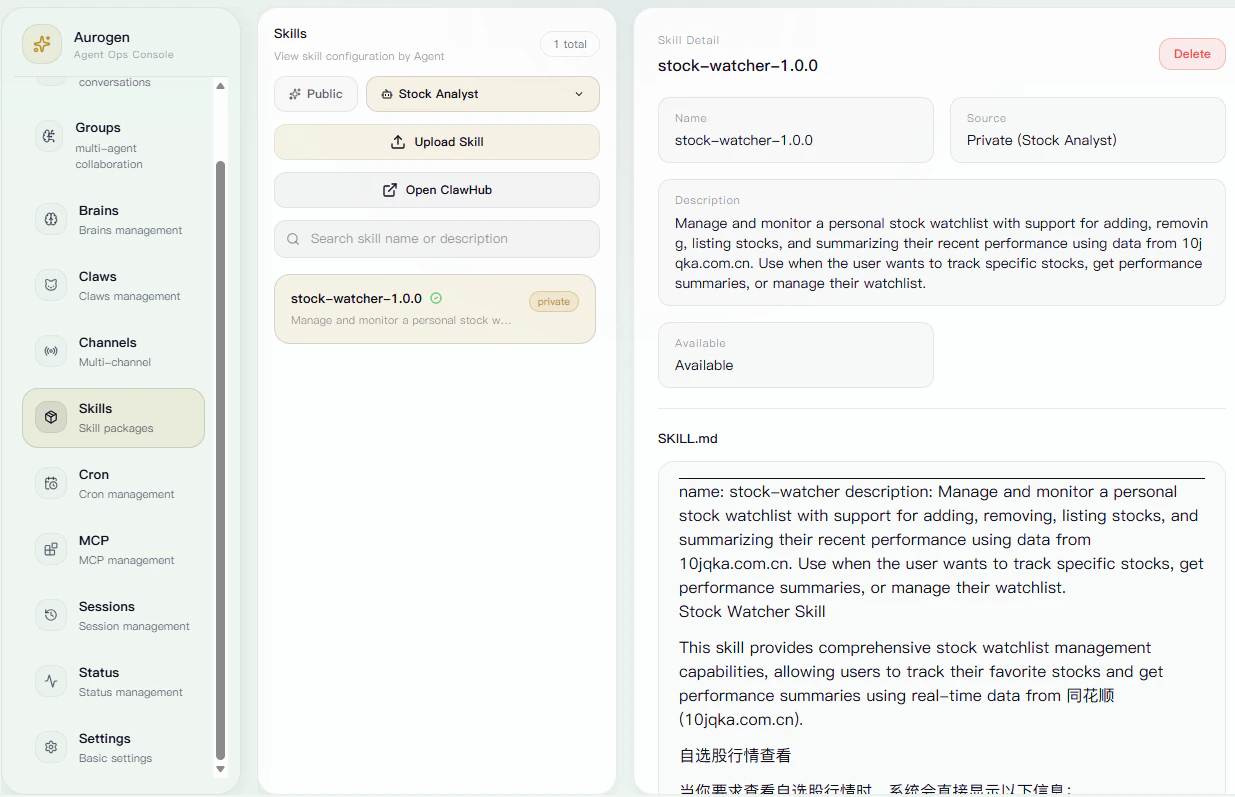Click the Groups sidebar icon
The image size is (1235, 797).
49,136
